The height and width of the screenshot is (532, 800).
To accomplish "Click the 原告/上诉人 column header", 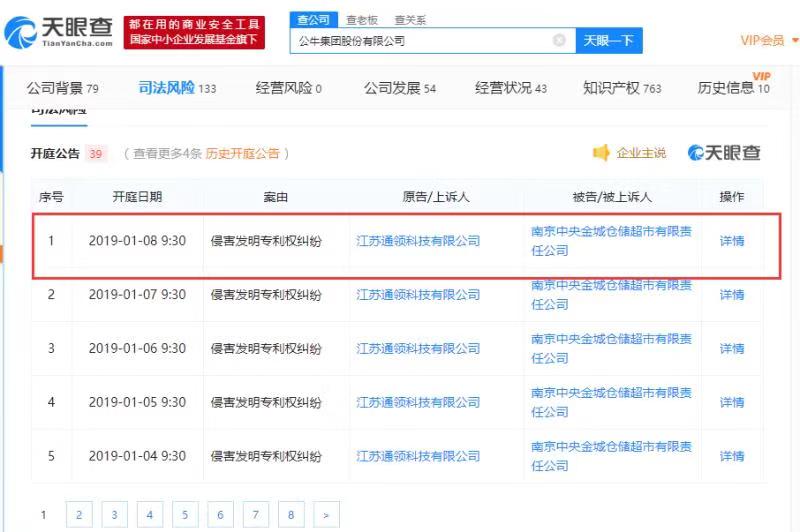I will click(436, 197).
